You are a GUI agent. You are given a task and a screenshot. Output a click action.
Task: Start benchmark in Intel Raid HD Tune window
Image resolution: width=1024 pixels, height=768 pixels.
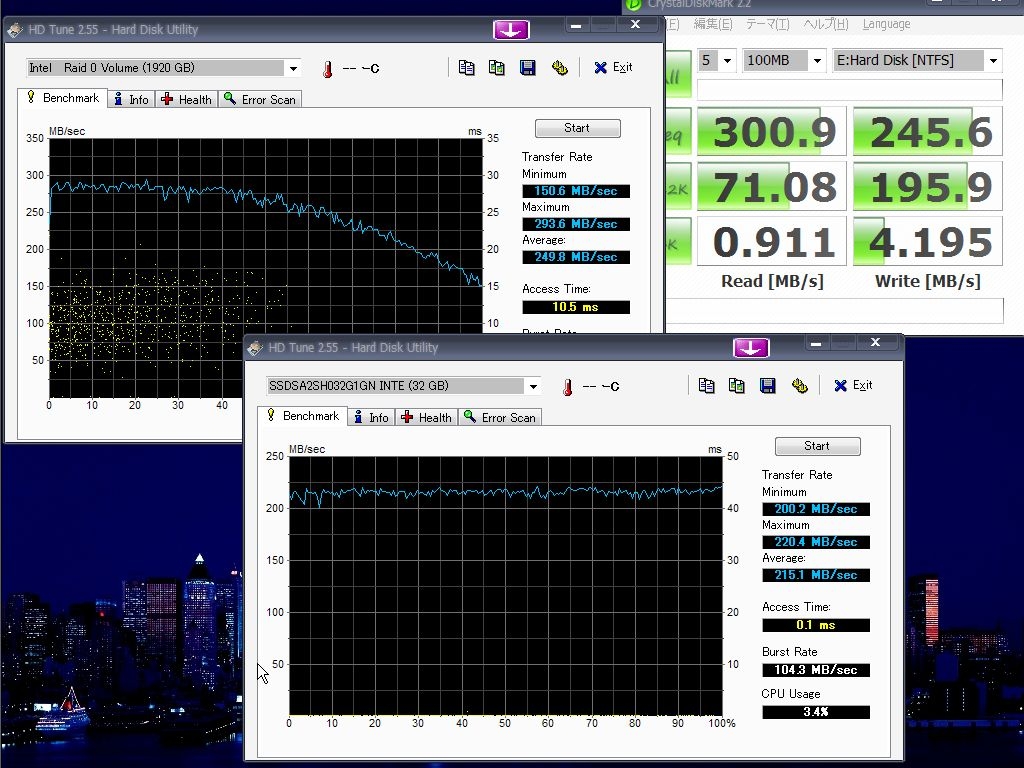click(577, 128)
